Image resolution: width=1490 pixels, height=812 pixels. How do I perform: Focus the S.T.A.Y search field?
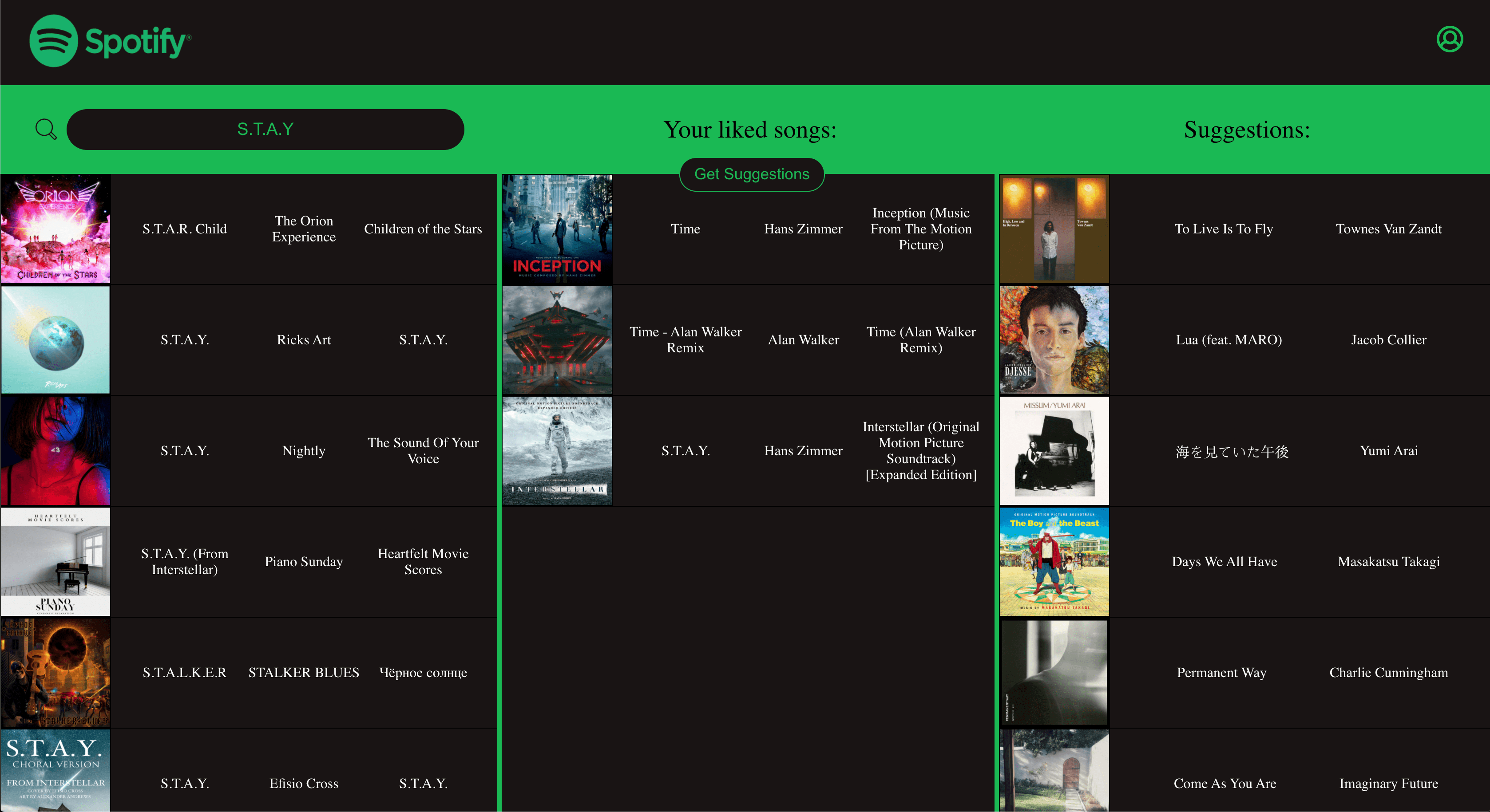(x=265, y=130)
